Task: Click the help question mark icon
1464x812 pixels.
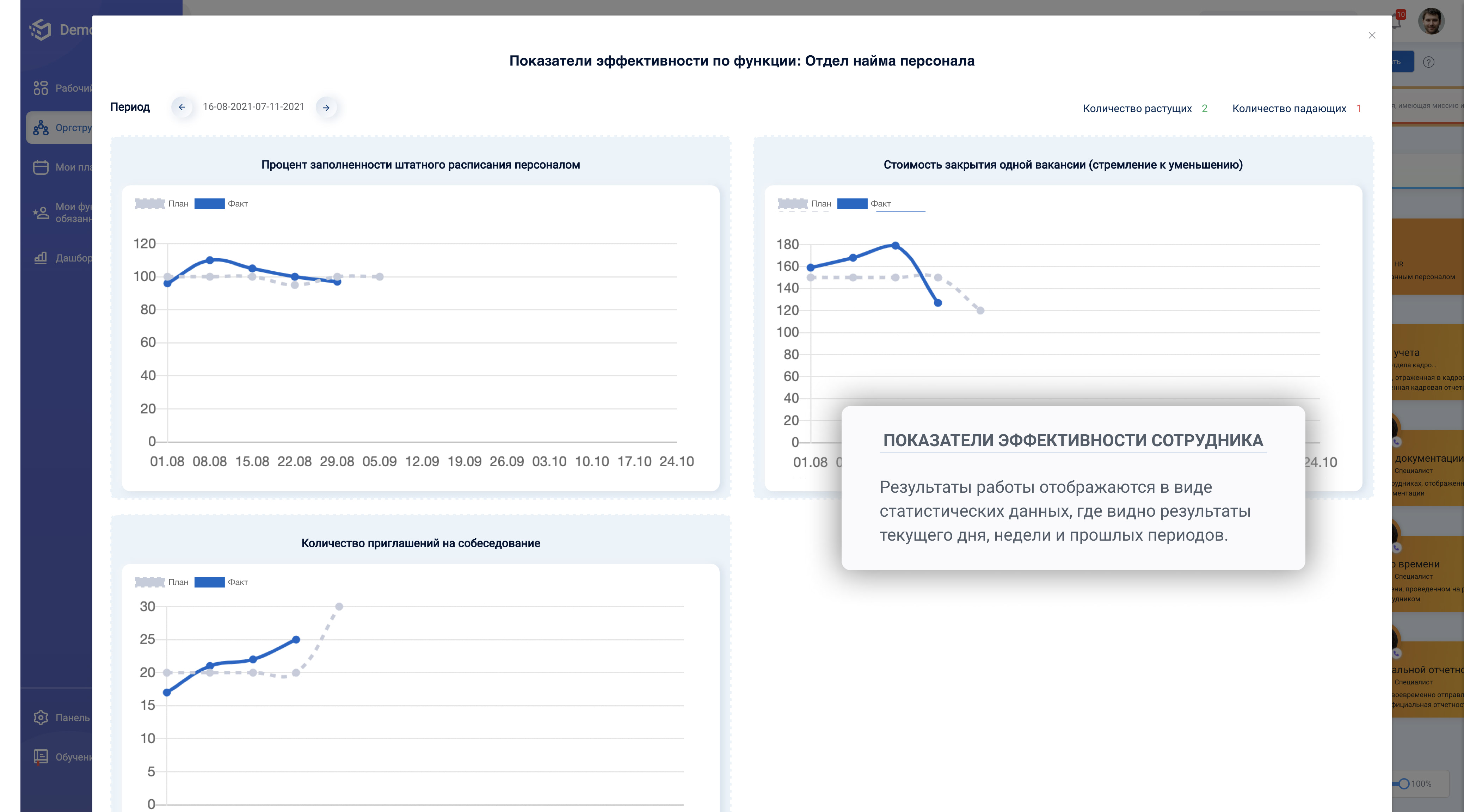Action: (x=1428, y=62)
